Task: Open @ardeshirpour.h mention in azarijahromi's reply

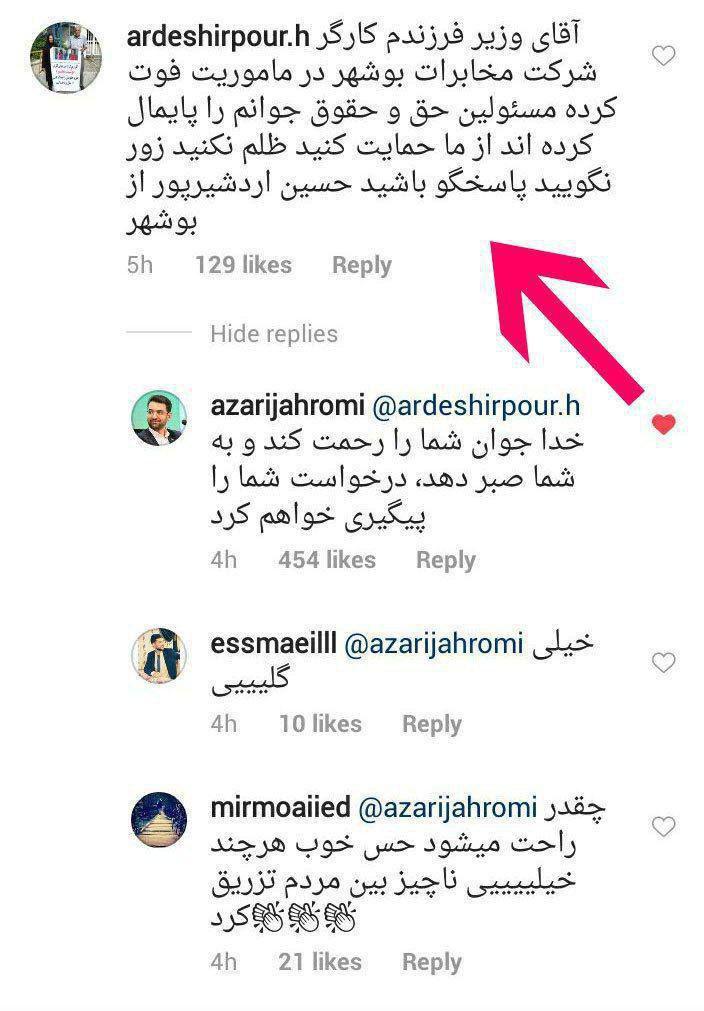Action: click(476, 406)
